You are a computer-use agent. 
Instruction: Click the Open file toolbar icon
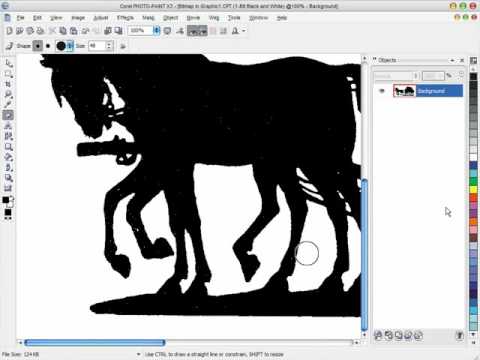pyautogui.click(x=20, y=31)
